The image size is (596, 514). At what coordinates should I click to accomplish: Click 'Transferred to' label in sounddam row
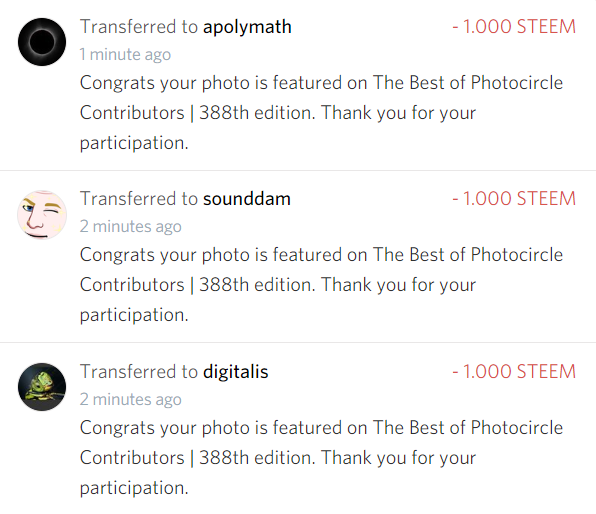[139, 198]
